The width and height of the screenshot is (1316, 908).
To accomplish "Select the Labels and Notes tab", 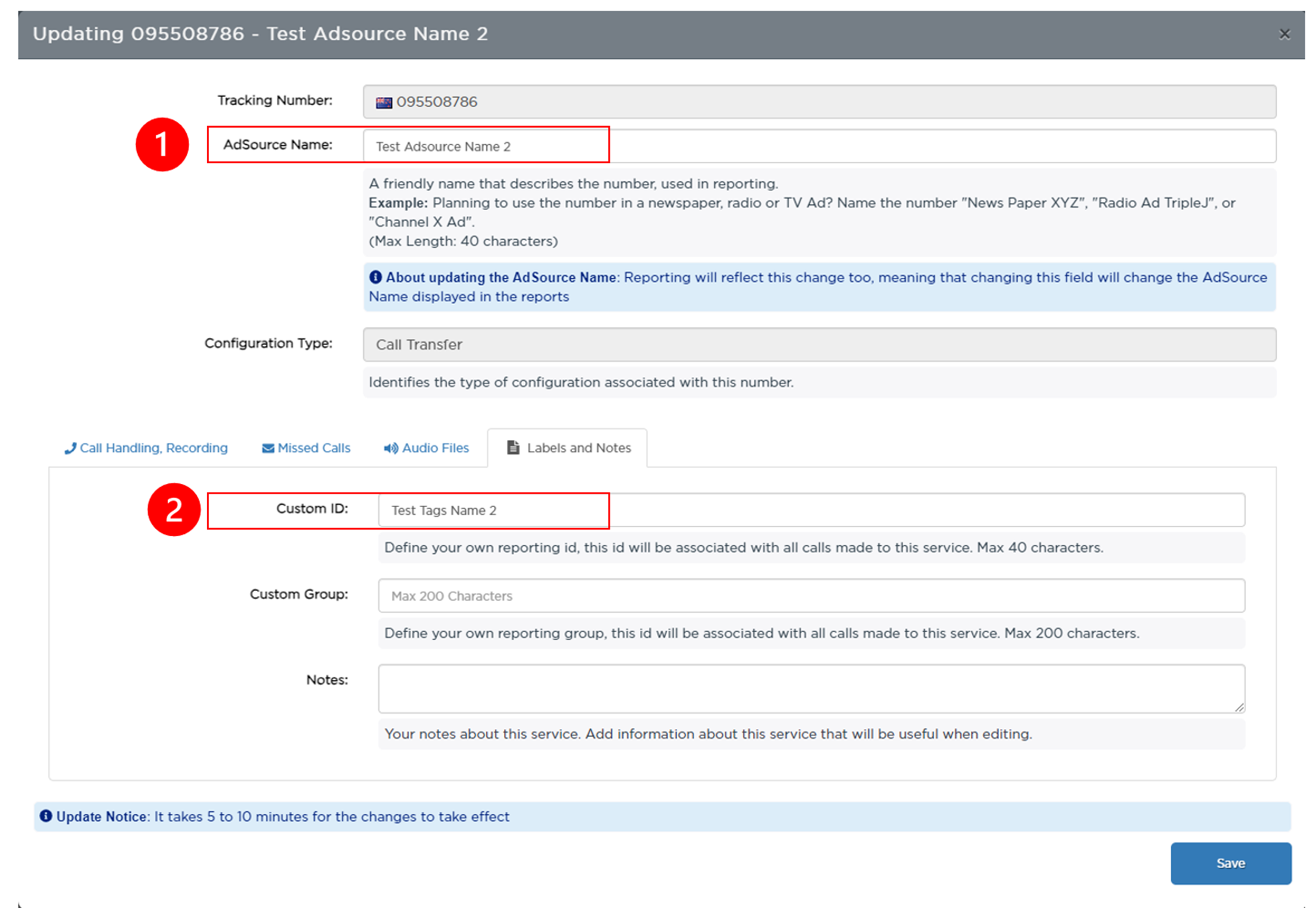I will [568, 448].
